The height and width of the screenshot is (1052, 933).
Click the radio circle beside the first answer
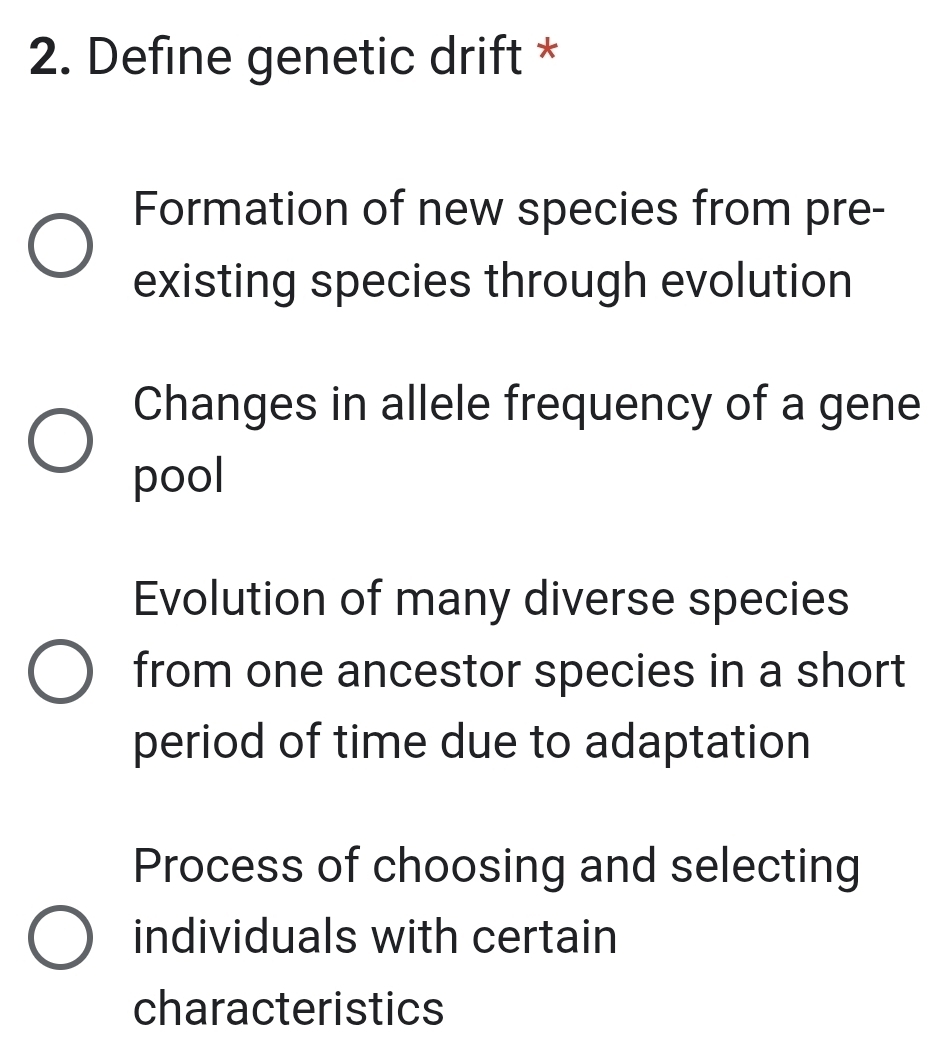tap(62, 245)
